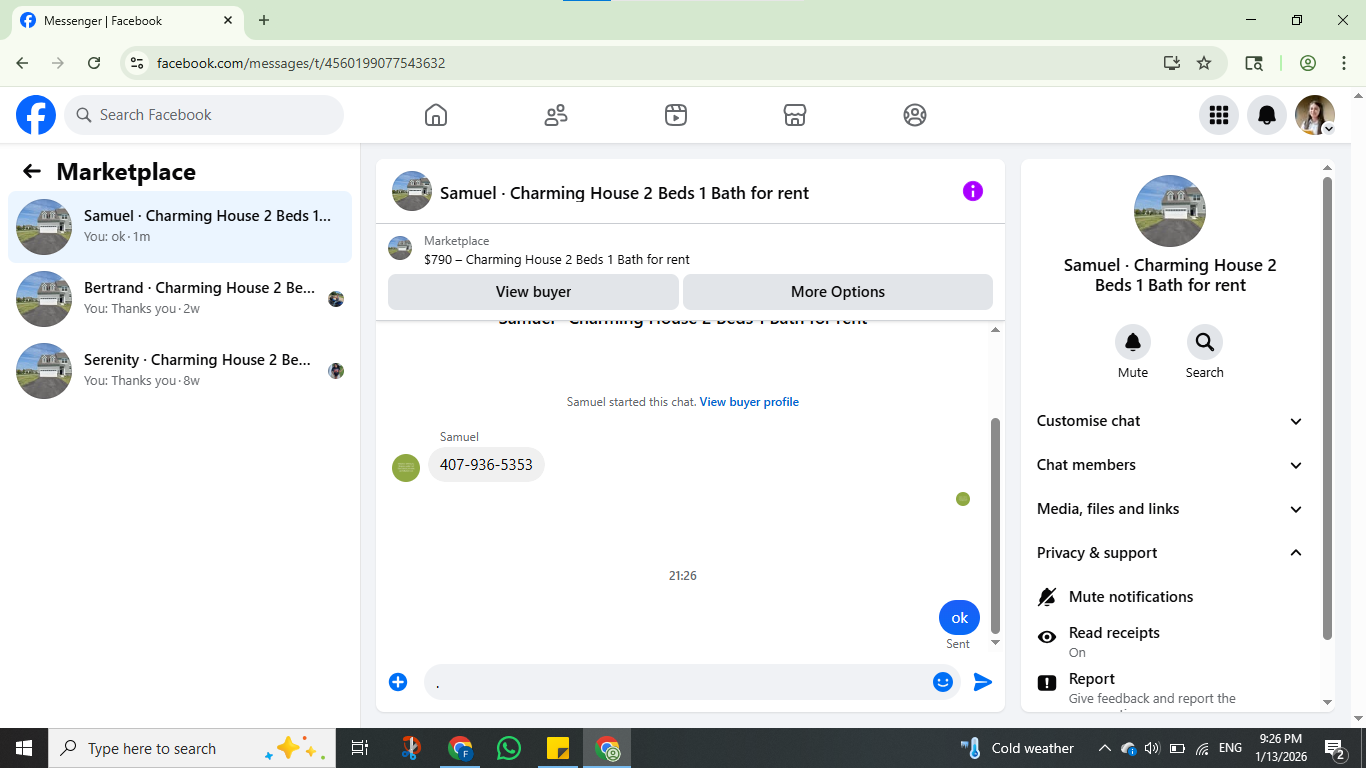1366x768 pixels.
Task: Search in conversation magnifier icon
Action: click(x=1205, y=342)
